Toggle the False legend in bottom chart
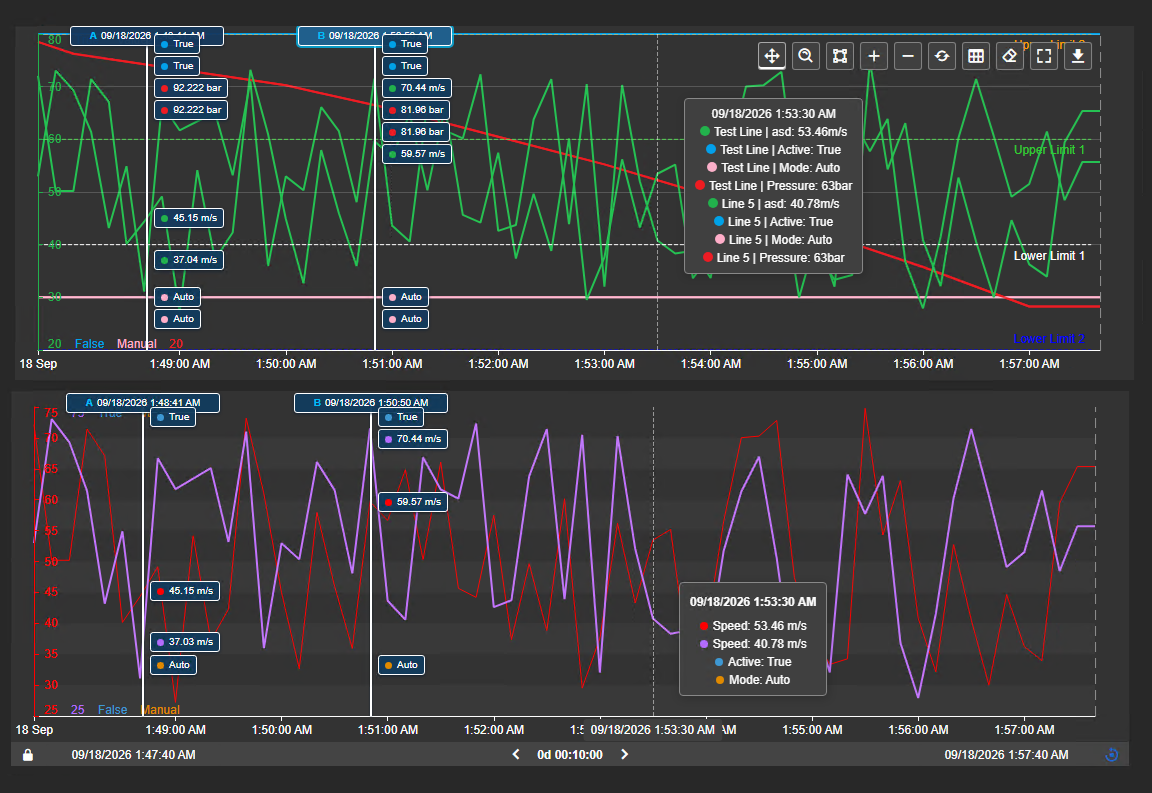 (112, 710)
